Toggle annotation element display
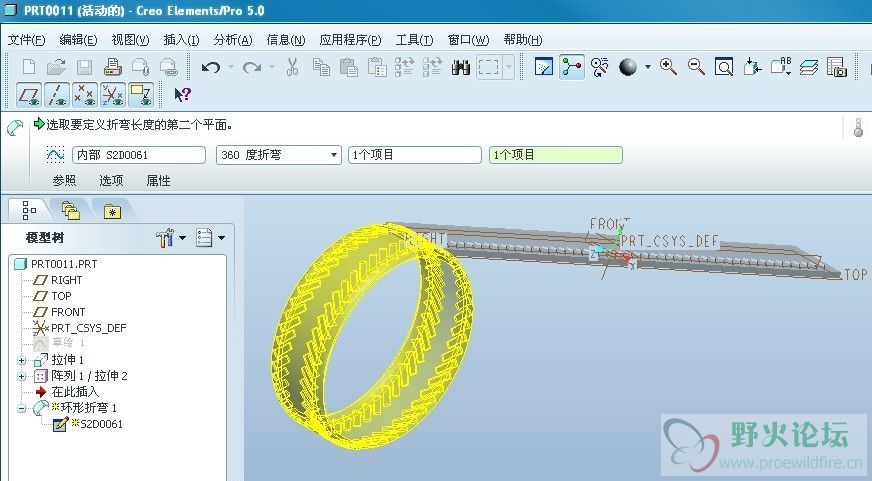872x481 pixels. coord(141,95)
